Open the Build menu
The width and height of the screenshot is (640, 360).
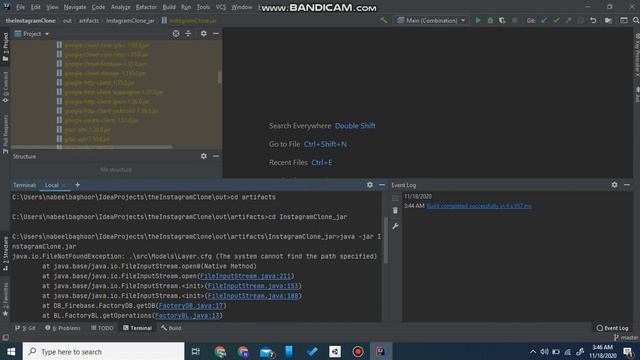click(x=169, y=7)
